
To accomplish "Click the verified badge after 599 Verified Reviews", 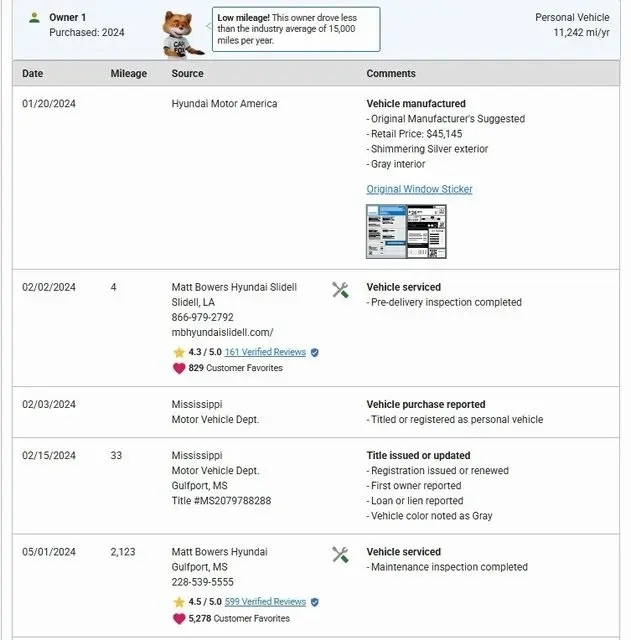I will click(315, 603).
